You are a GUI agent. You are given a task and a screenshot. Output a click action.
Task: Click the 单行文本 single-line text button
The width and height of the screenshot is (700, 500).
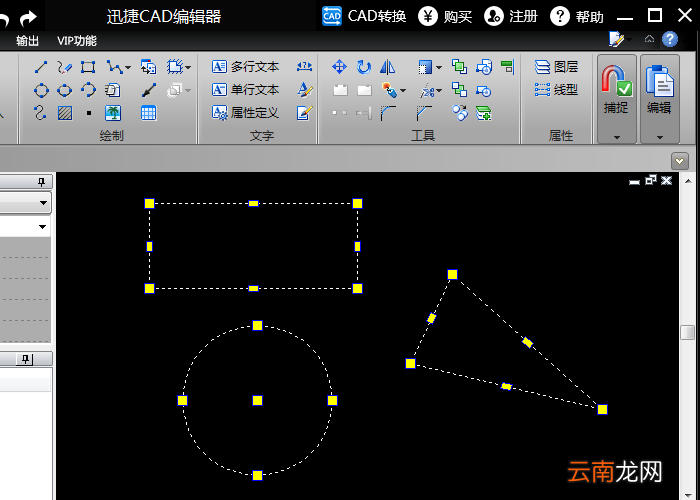pyautogui.click(x=246, y=90)
